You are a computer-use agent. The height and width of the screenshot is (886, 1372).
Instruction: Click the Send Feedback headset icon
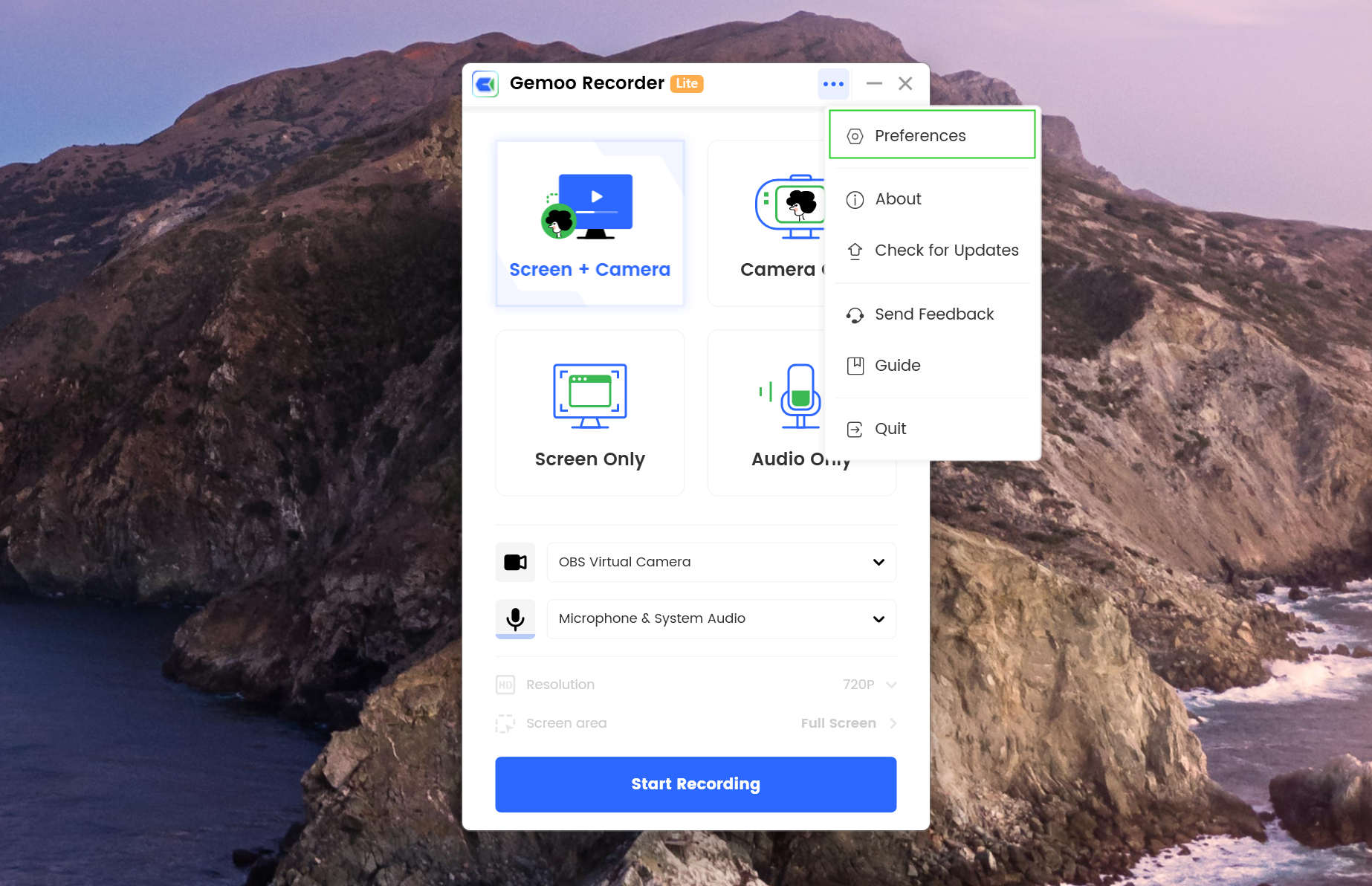pyautogui.click(x=855, y=315)
